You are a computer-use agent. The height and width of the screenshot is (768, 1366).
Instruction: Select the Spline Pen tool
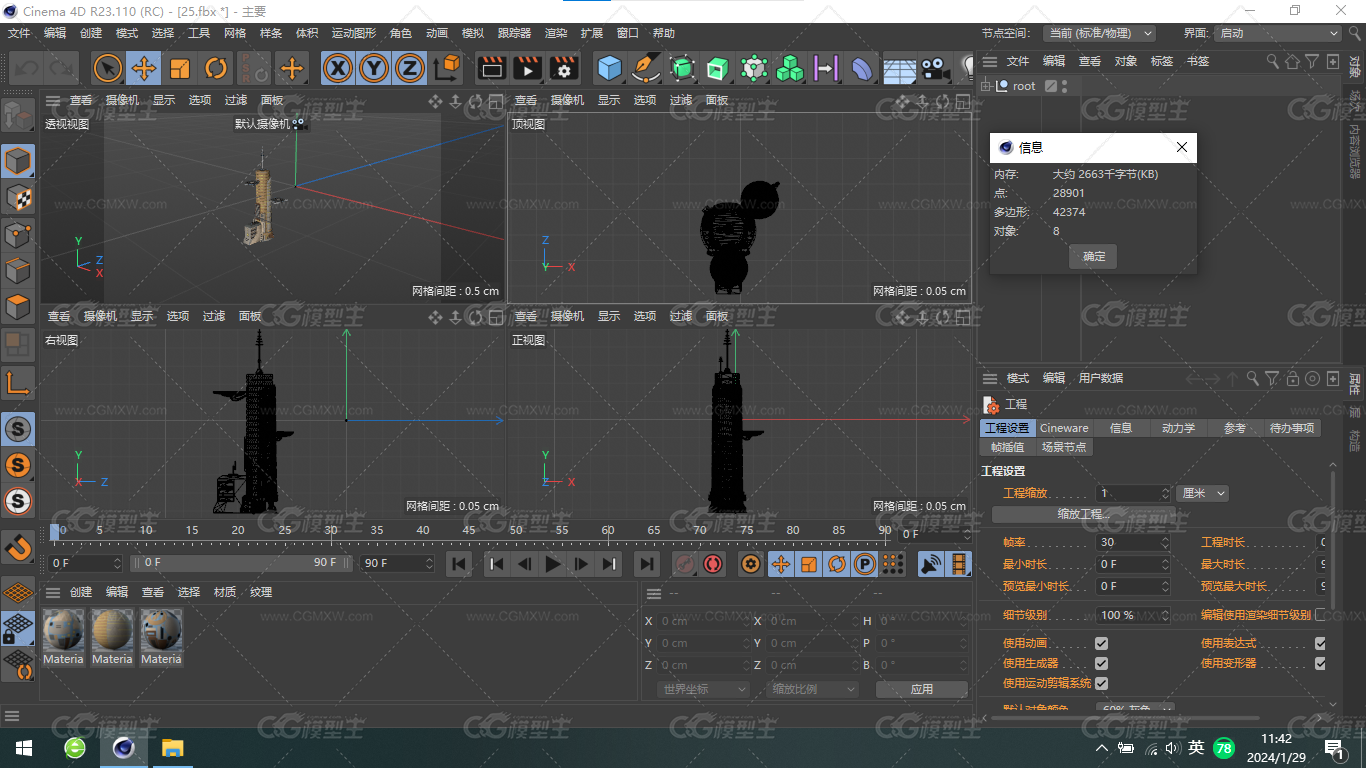(x=646, y=68)
